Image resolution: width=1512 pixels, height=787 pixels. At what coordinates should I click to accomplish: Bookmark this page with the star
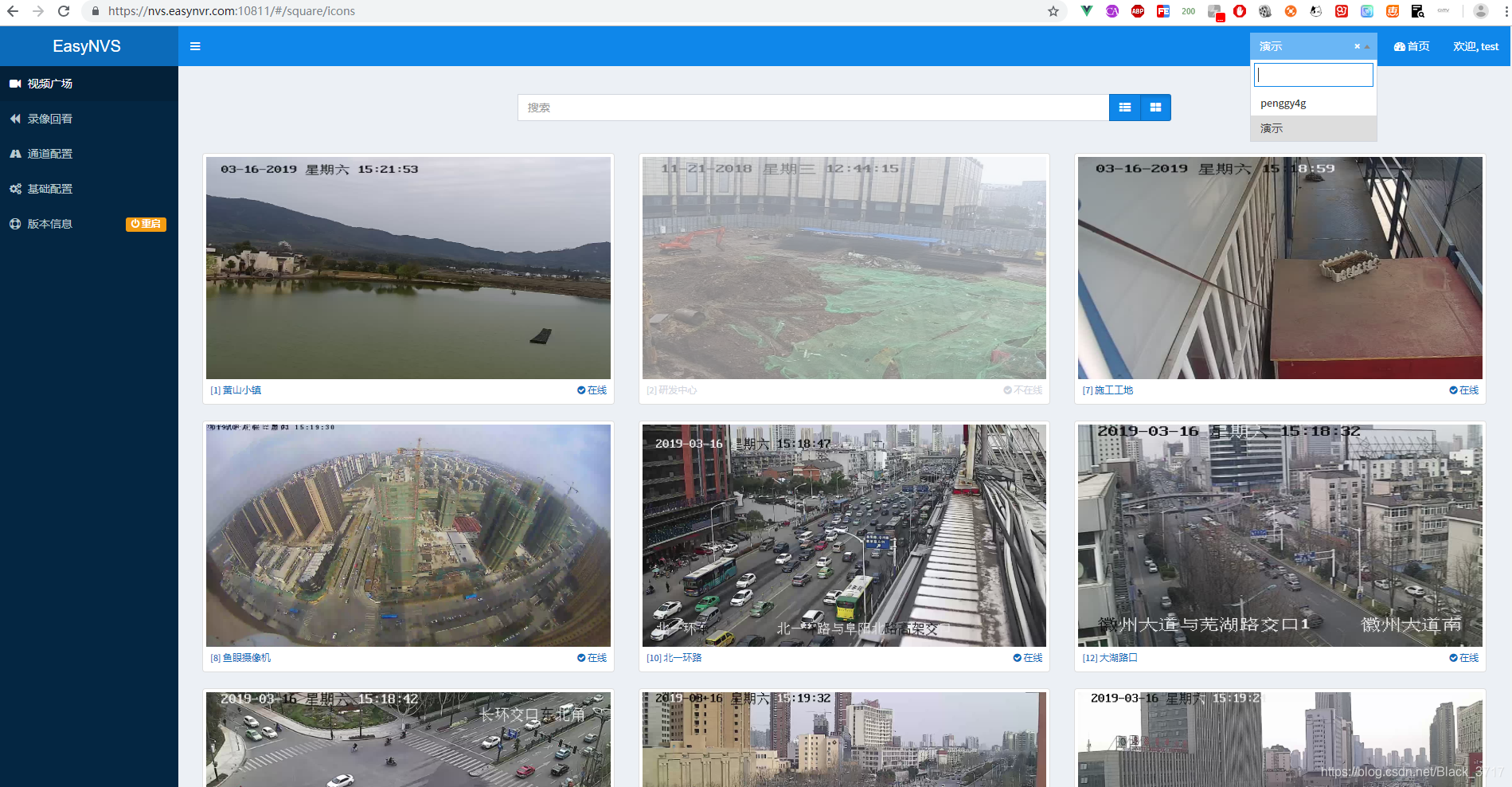click(1053, 11)
